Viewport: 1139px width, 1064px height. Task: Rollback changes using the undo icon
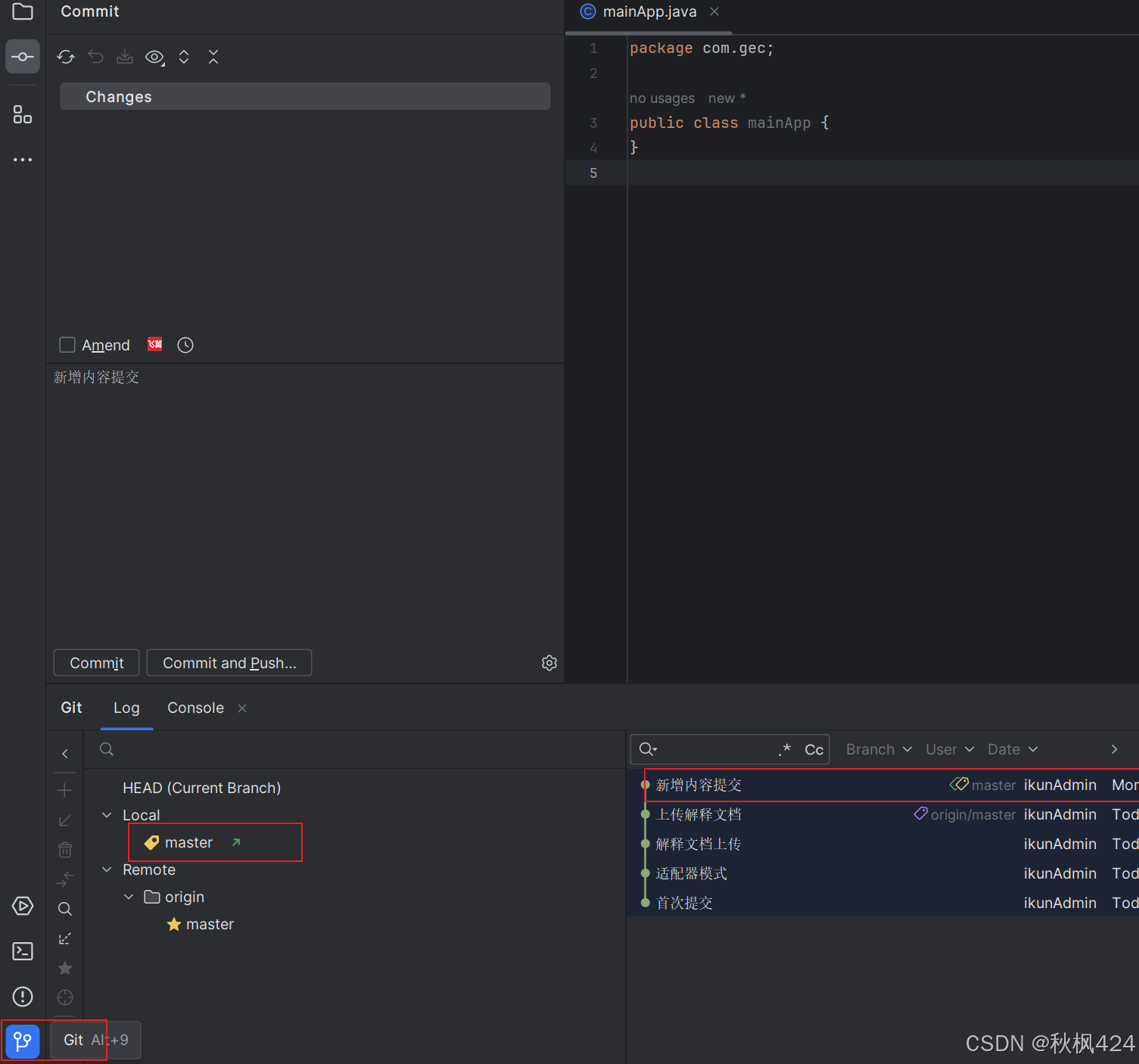[x=95, y=57]
